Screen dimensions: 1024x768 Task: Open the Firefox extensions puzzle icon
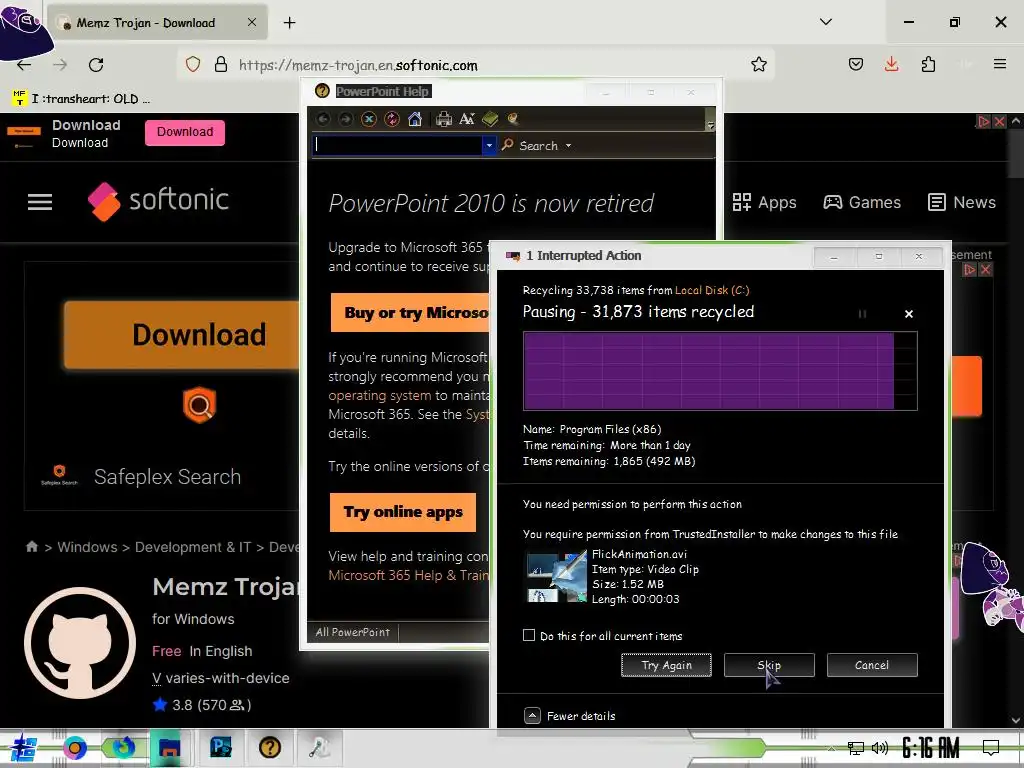(928, 64)
